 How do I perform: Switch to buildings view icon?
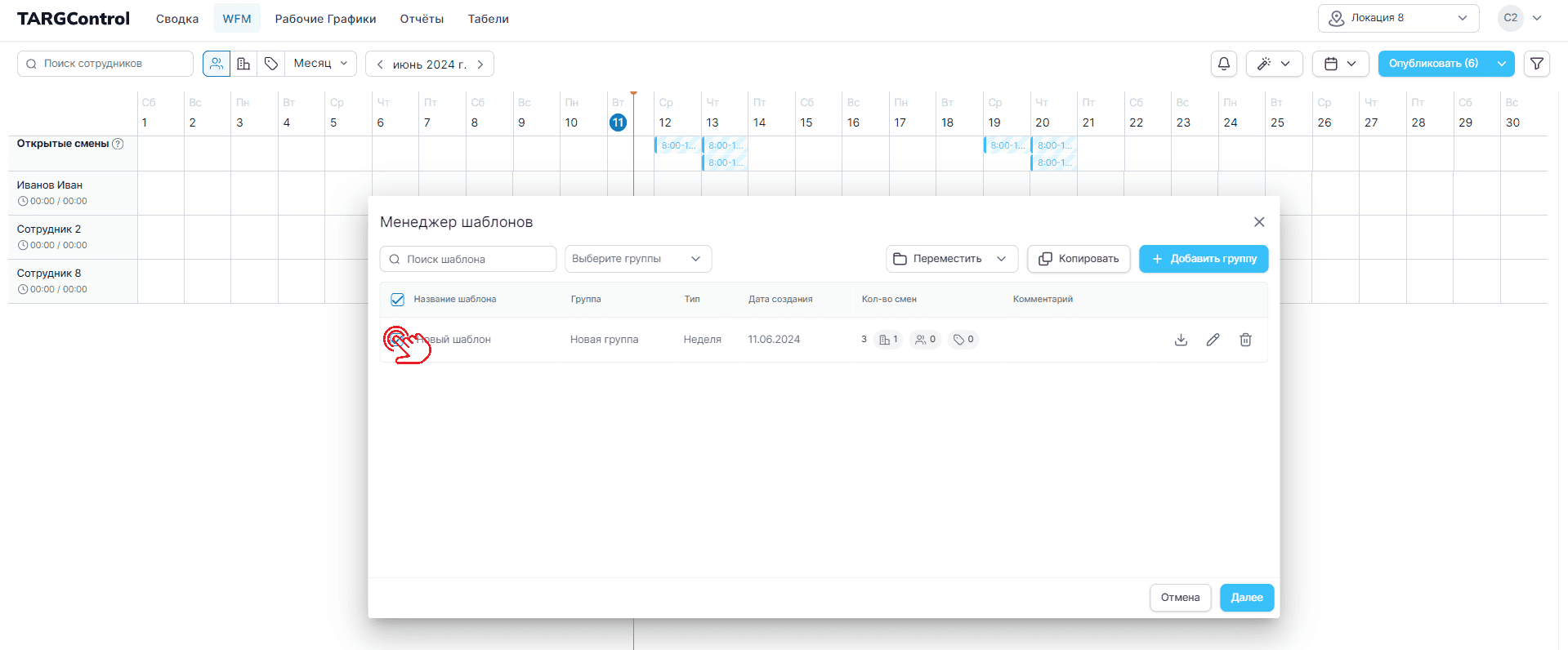(x=243, y=64)
